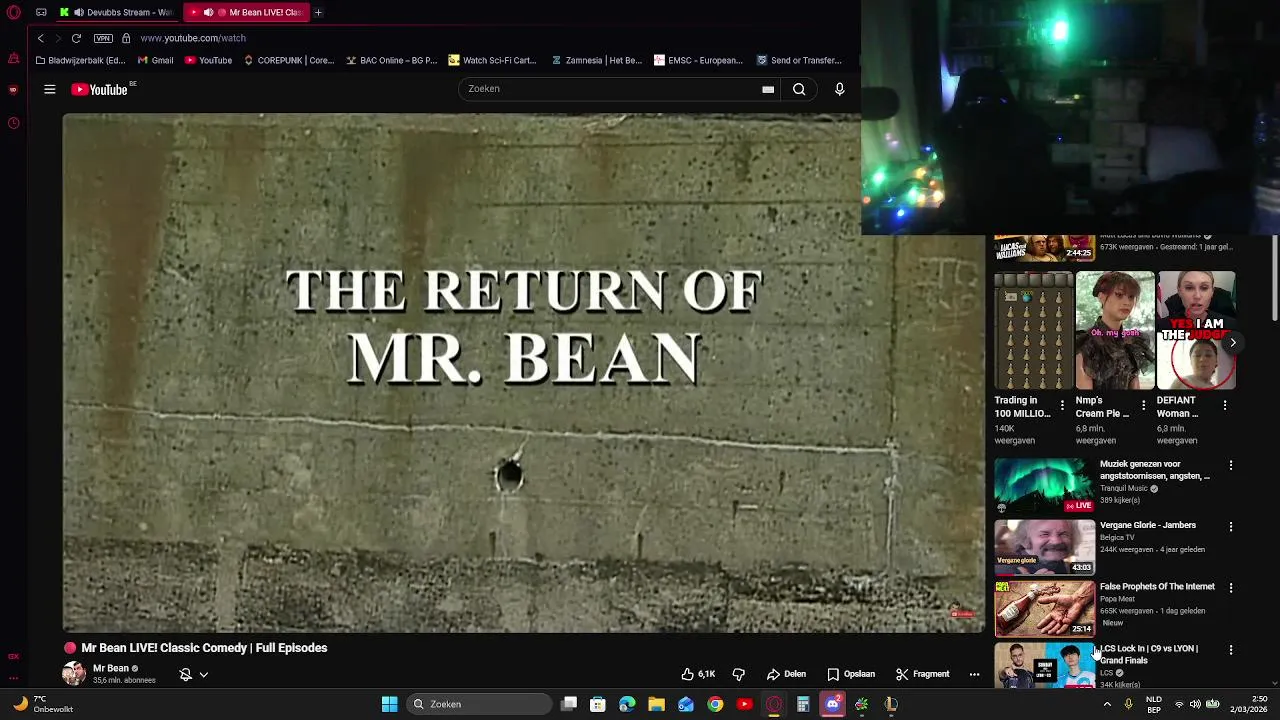This screenshot has height=720, width=1280.
Task: Create a clip with Fragment
Action: coord(922,674)
